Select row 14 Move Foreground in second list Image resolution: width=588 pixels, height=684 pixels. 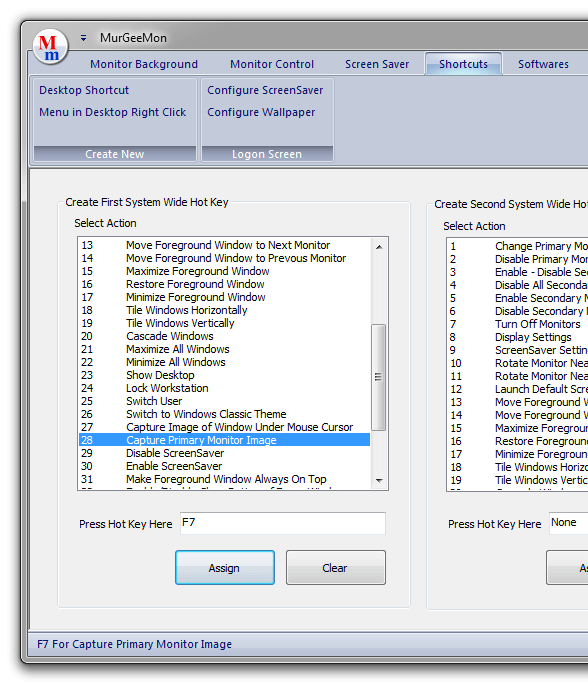coord(518,415)
